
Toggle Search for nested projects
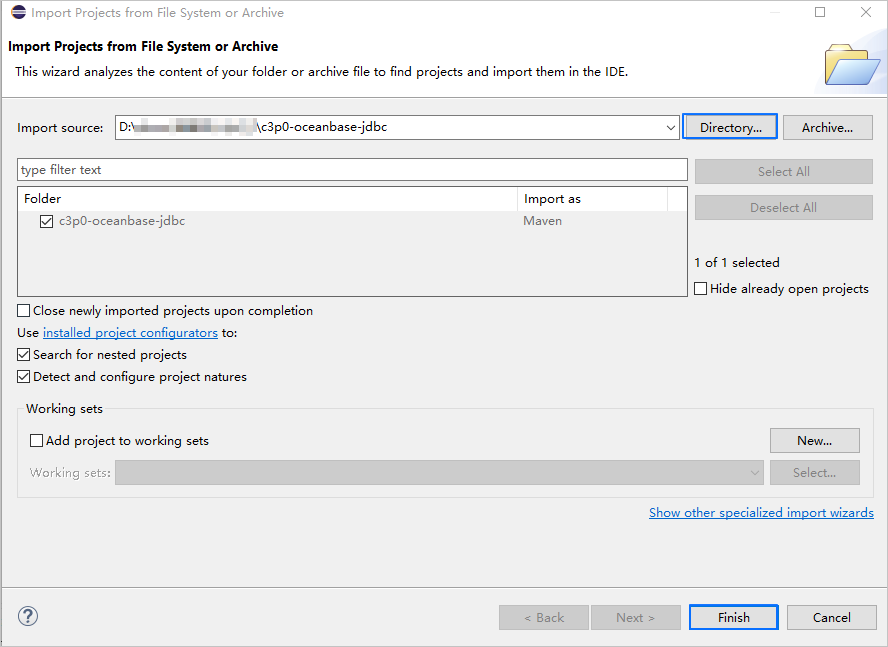point(25,355)
